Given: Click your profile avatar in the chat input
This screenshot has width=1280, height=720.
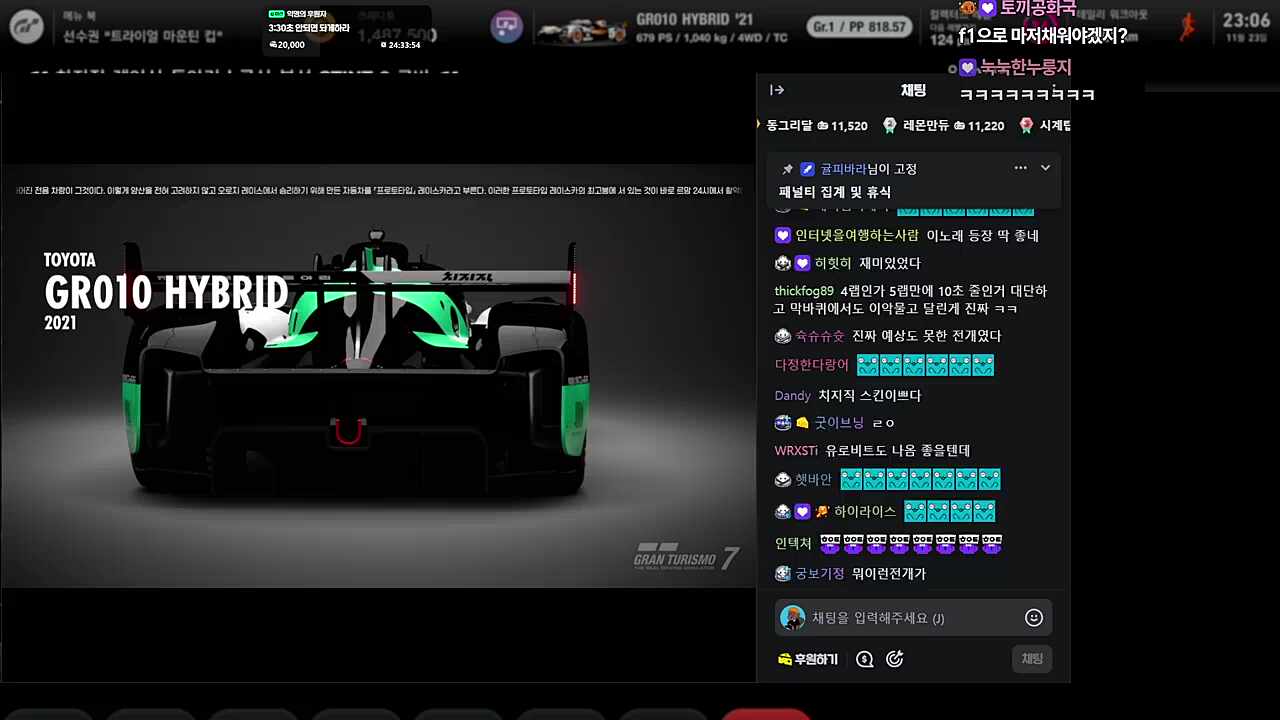Looking at the screenshot, I should [793, 618].
